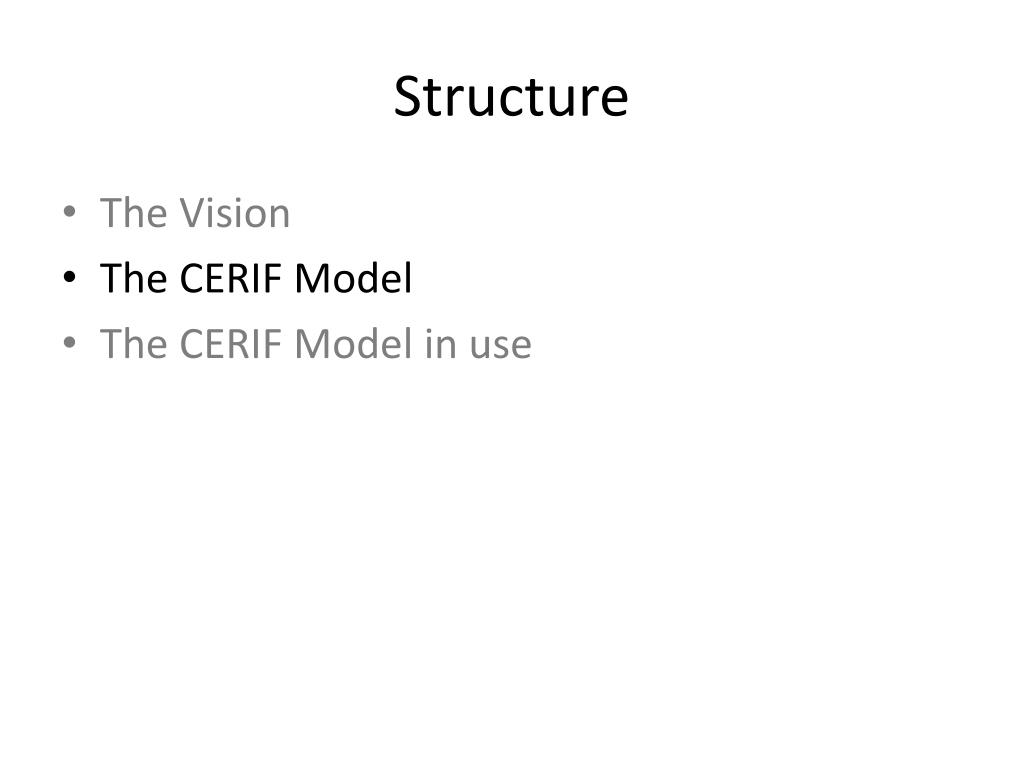The image size is (1024, 768).
Task: Click the Structure slide title
Action: tap(511, 97)
